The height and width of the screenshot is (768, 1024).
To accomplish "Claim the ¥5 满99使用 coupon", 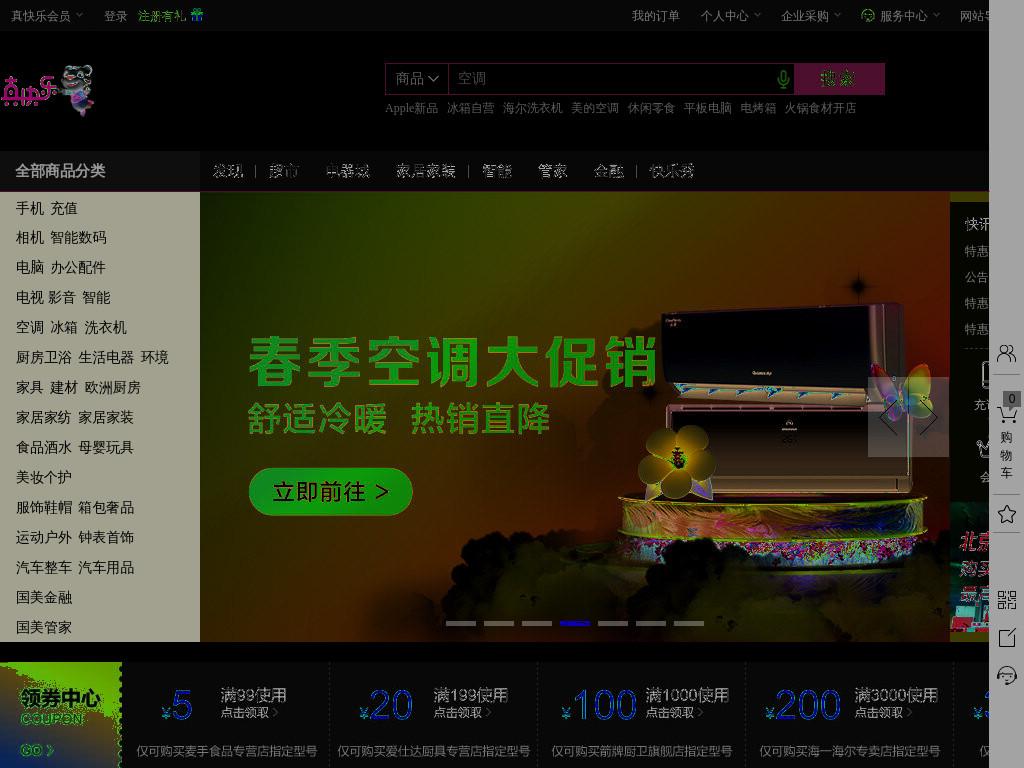I will pos(226,715).
